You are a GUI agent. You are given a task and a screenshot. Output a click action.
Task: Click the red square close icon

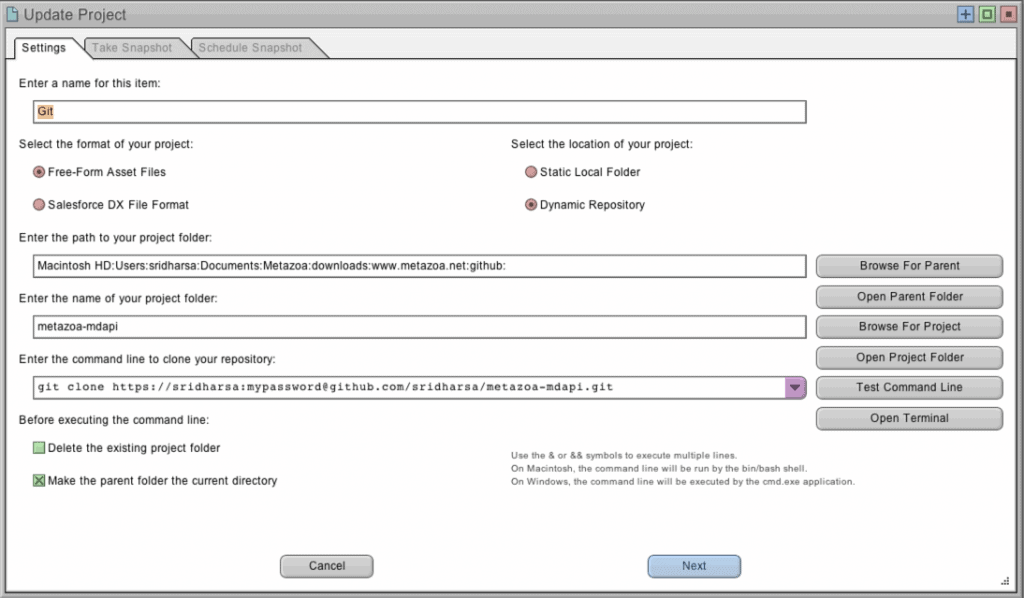click(x=1008, y=14)
